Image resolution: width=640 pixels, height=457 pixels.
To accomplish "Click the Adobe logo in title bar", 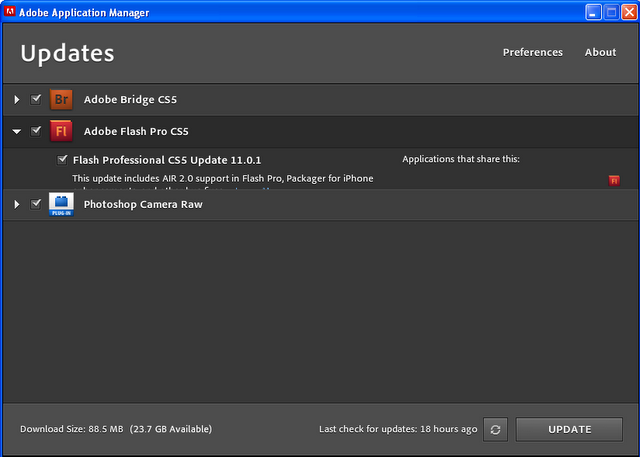I will [x=10, y=12].
